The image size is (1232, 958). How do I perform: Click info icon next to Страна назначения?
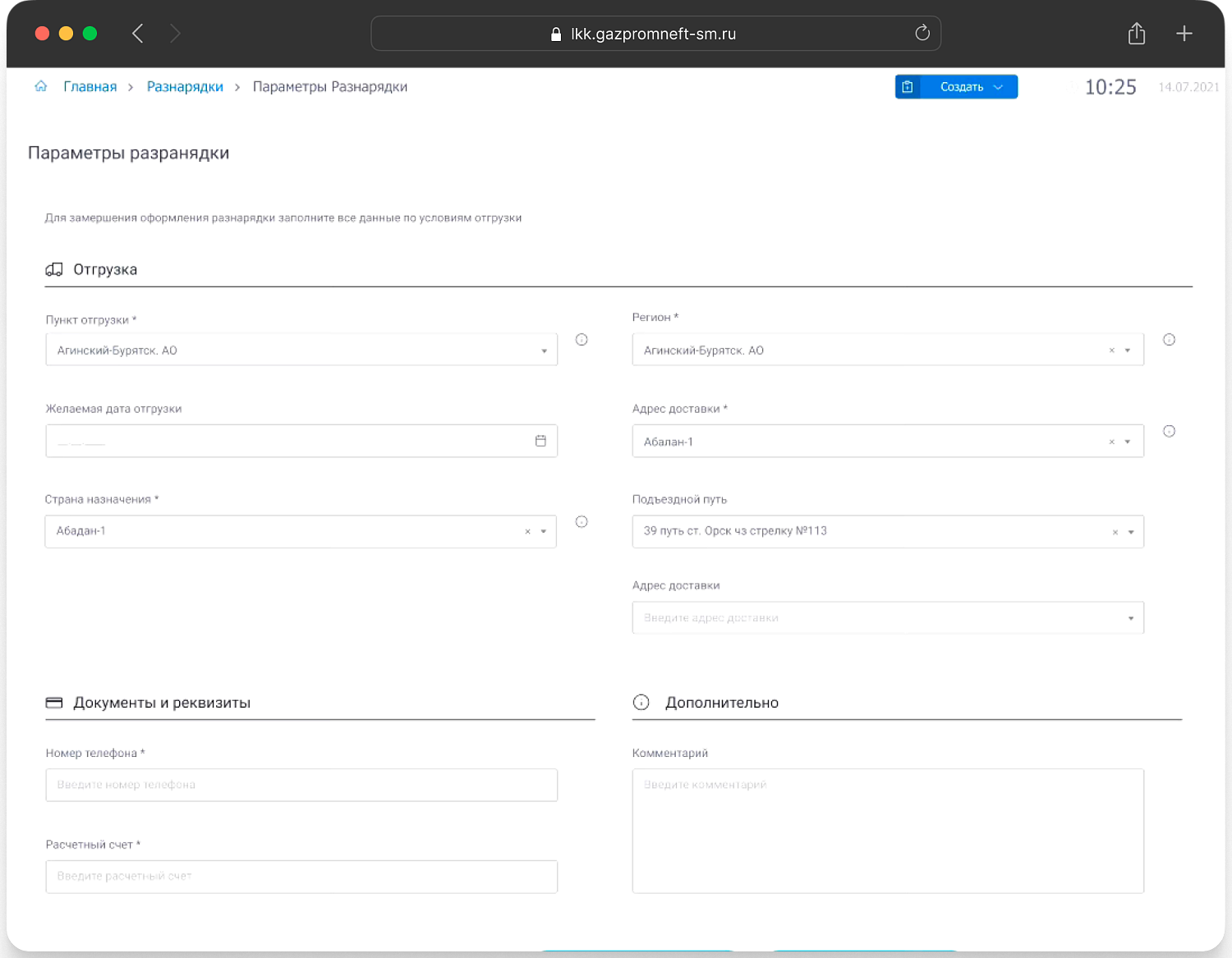coord(582,521)
